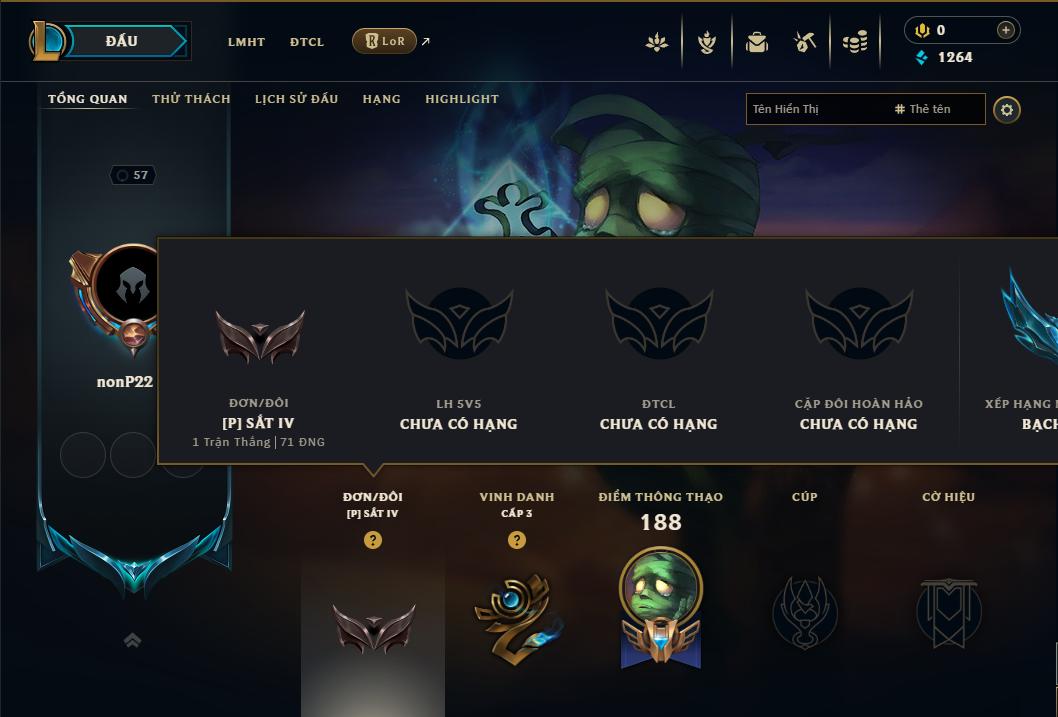The image size is (1058, 717).
Task: Click the Amumu mastery champion portrait
Action: click(x=661, y=588)
